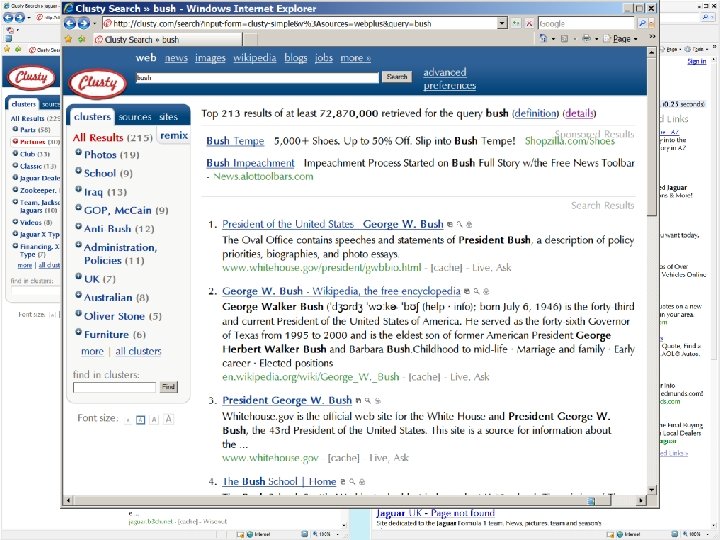Expand the Iraq (13) cluster
The image size is (720, 540).
[x=79, y=189]
